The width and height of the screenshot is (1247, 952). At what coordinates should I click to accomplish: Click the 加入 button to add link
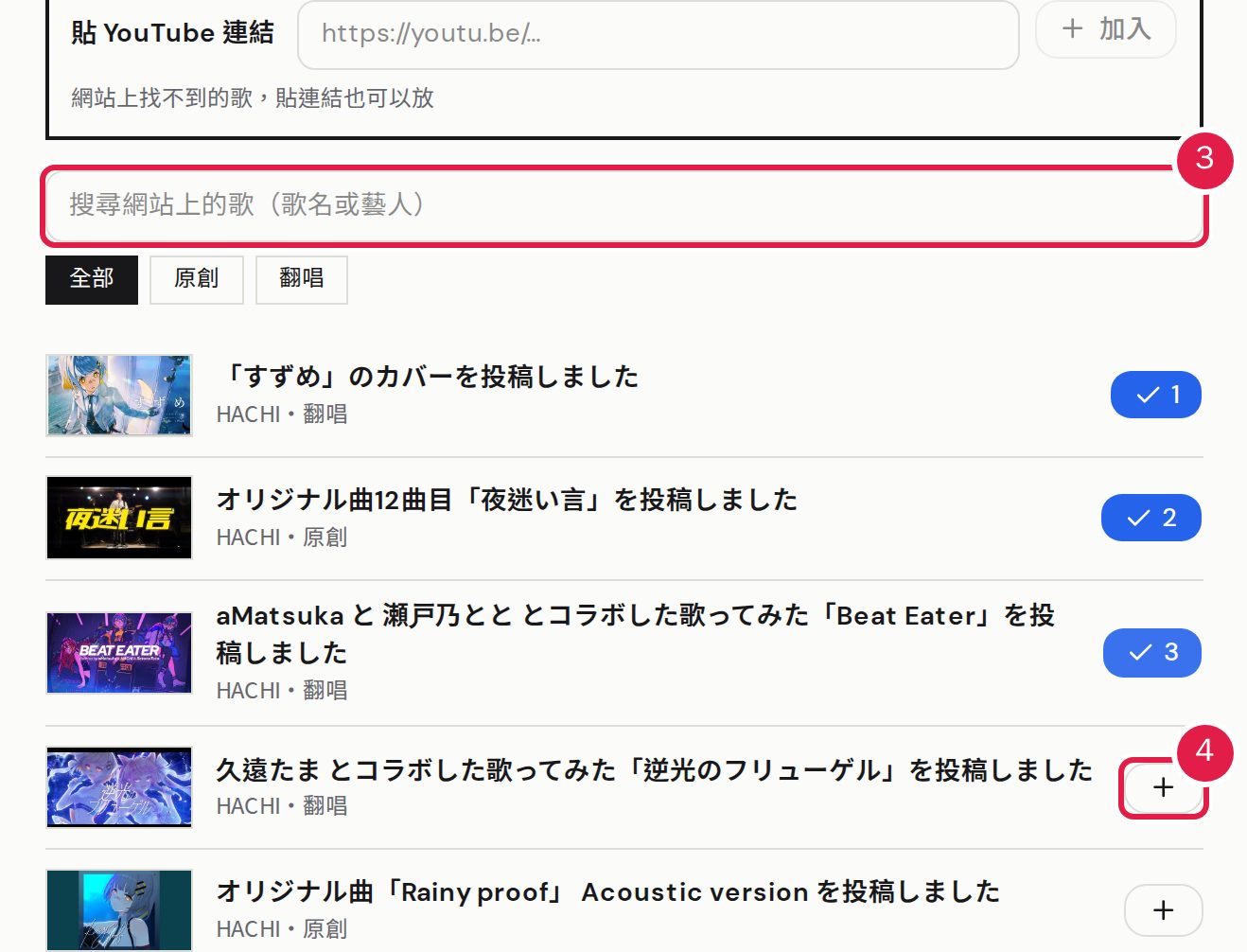pyautogui.click(x=1106, y=29)
